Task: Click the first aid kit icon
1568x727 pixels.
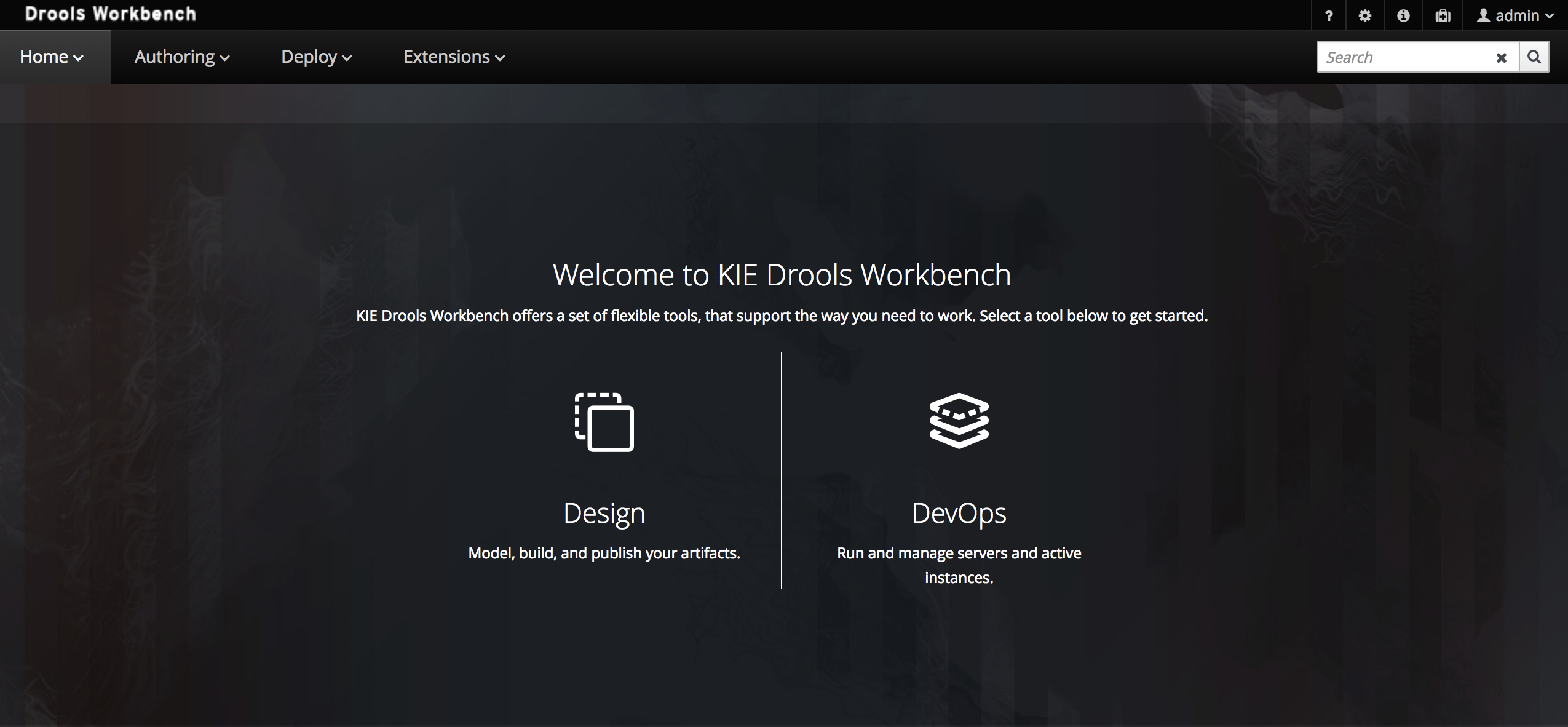Action: tap(1443, 14)
